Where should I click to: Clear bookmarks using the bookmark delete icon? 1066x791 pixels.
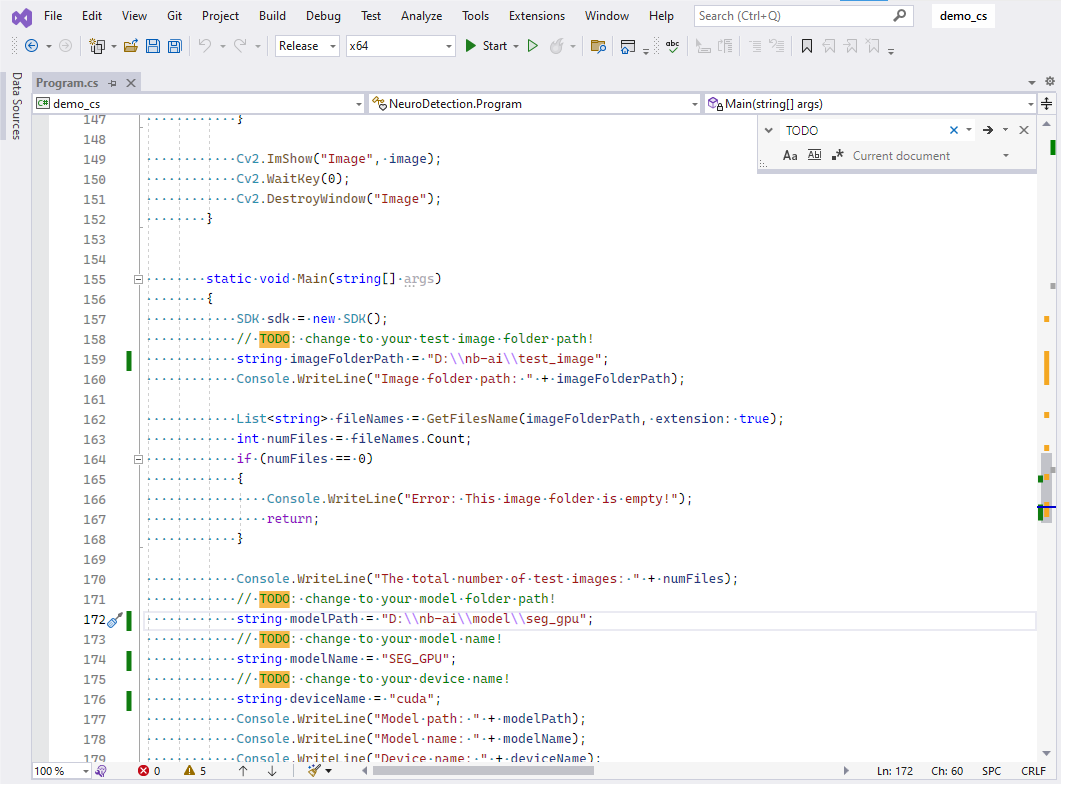coord(873,46)
